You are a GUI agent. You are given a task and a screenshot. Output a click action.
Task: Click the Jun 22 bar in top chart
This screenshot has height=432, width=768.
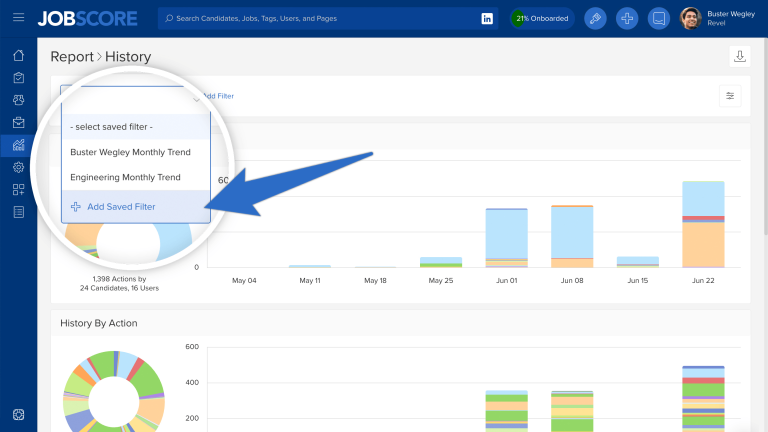tap(703, 224)
